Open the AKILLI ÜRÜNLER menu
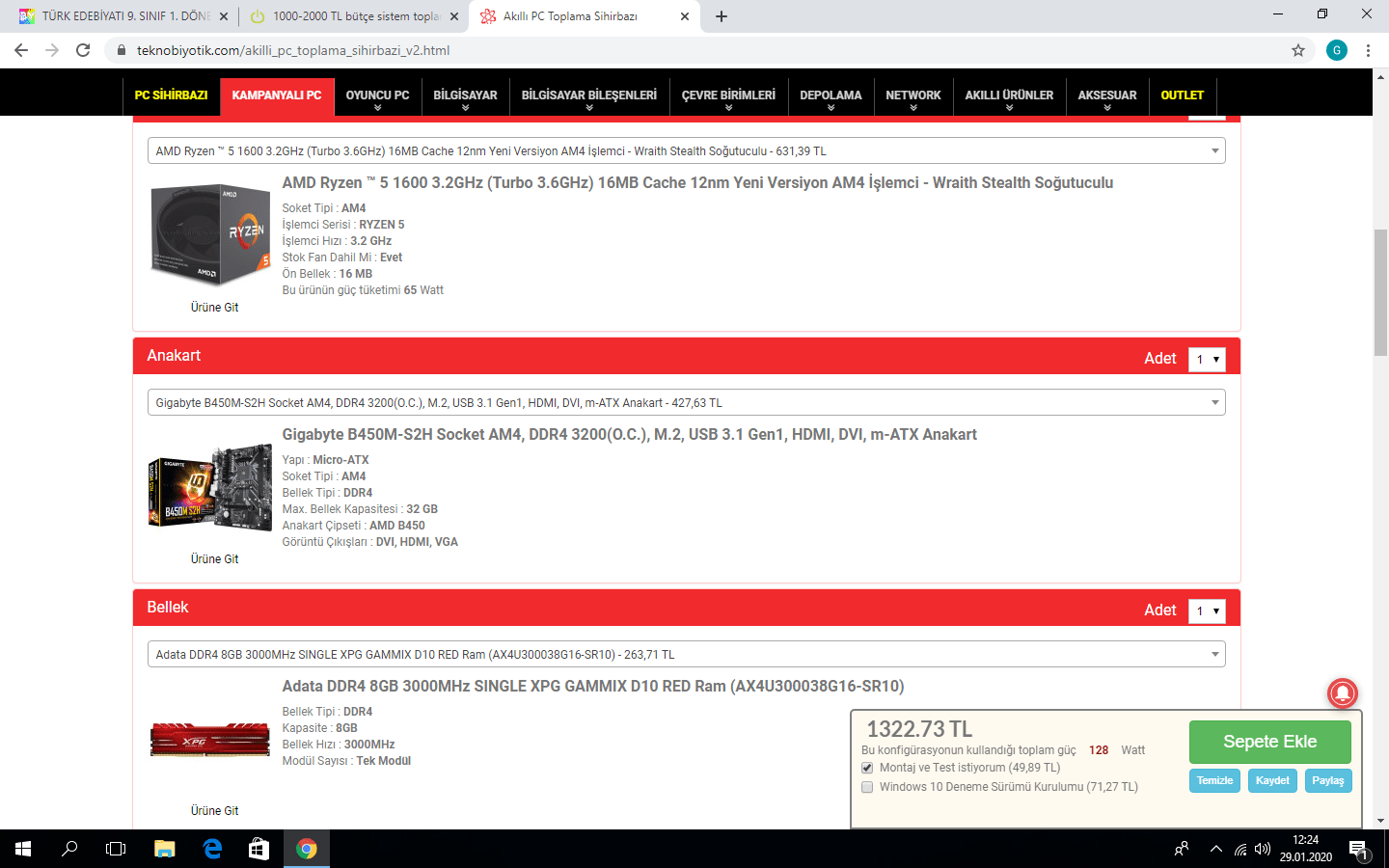The width and height of the screenshot is (1389, 868). (x=1010, y=97)
